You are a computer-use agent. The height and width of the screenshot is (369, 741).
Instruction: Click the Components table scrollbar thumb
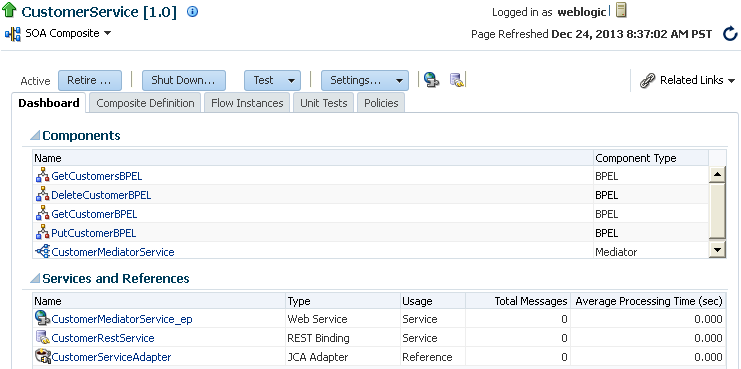[717, 211]
